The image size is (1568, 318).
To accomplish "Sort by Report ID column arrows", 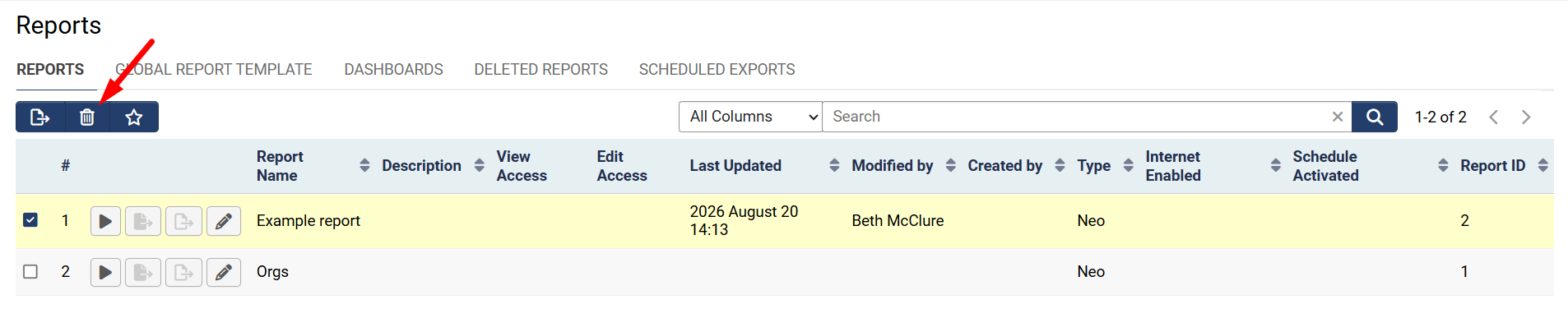I will click(1542, 165).
